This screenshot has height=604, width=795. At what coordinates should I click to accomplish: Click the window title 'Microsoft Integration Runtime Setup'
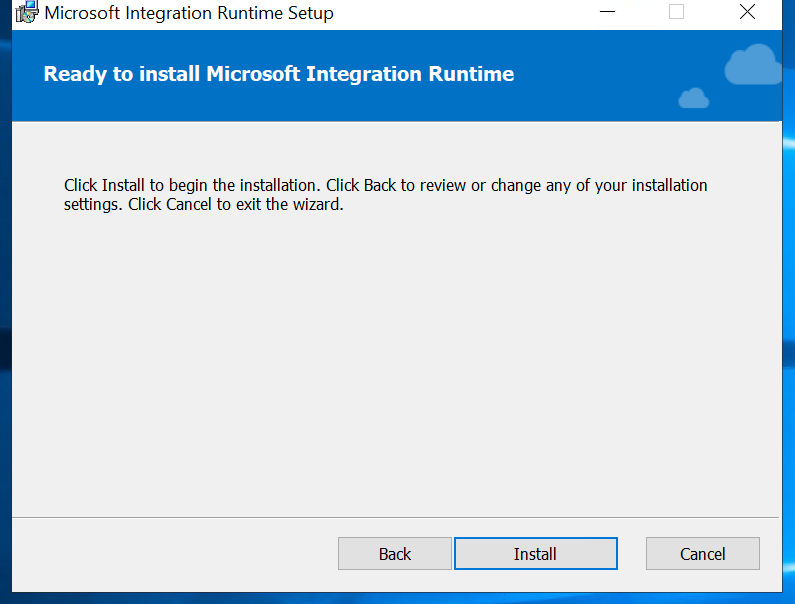pyautogui.click(x=189, y=14)
